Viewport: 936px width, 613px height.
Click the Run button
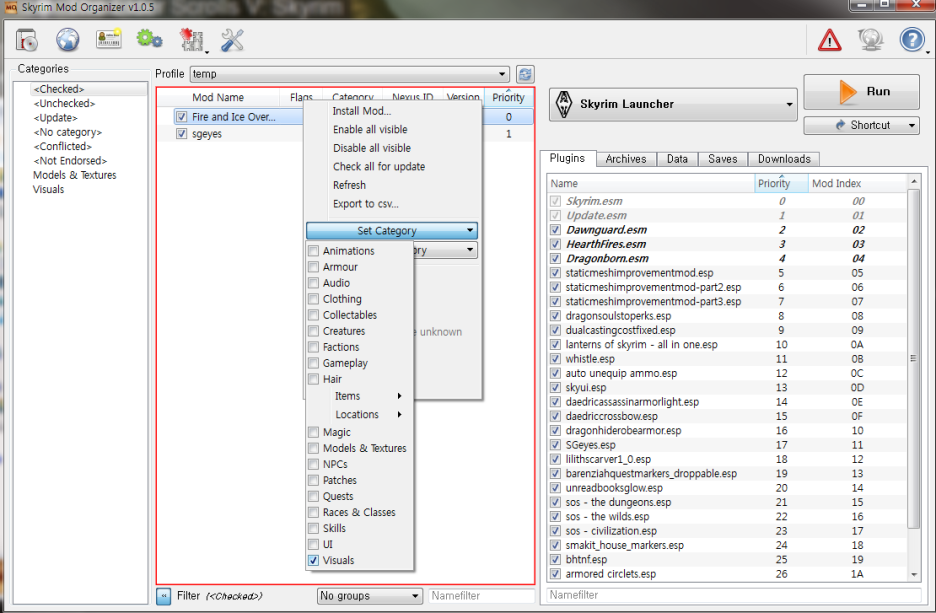861,91
